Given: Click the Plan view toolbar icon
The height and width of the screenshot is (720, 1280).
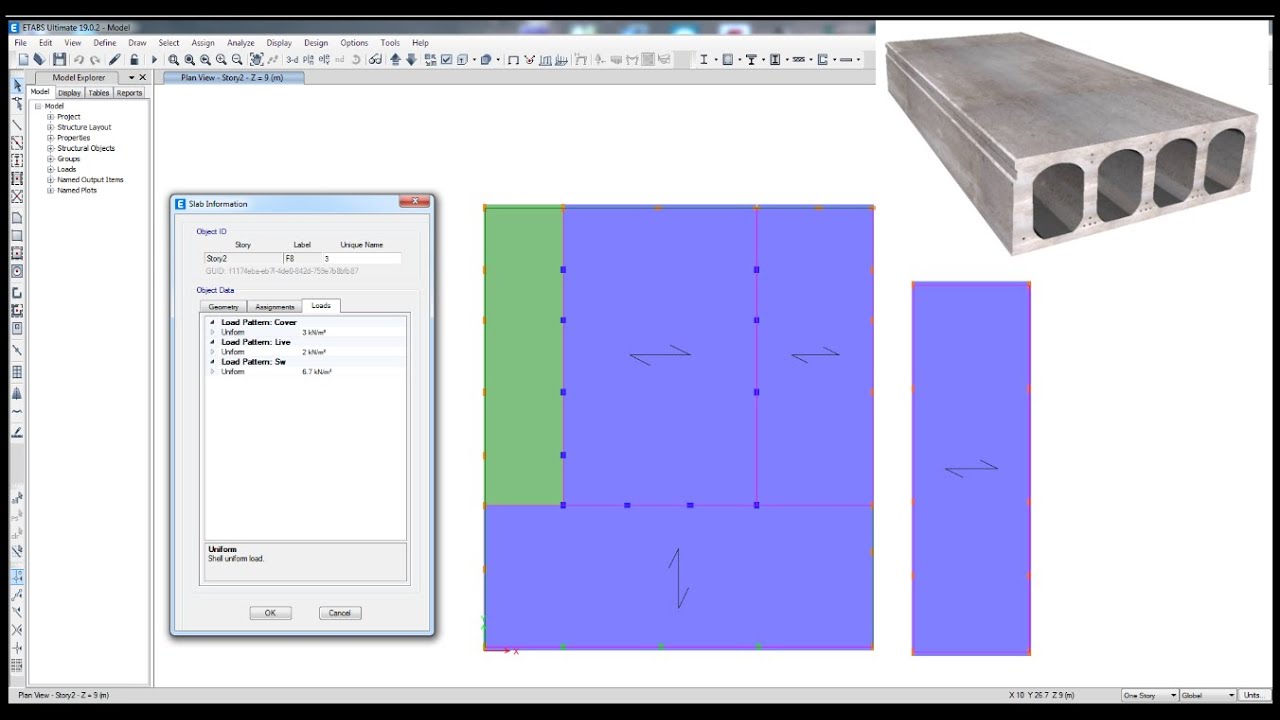Looking at the screenshot, I should click(x=309, y=60).
